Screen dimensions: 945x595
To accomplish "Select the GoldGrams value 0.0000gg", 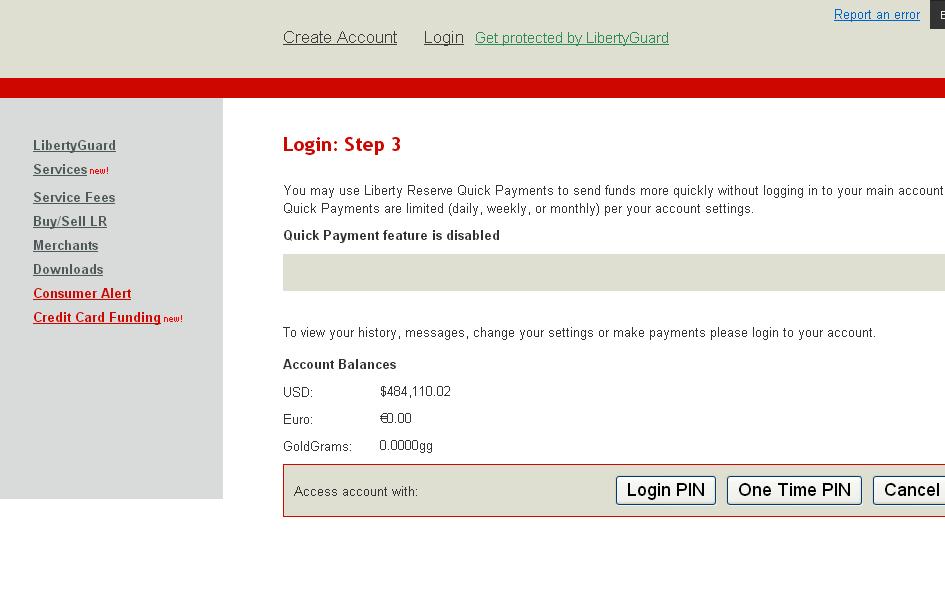I will (x=406, y=445).
